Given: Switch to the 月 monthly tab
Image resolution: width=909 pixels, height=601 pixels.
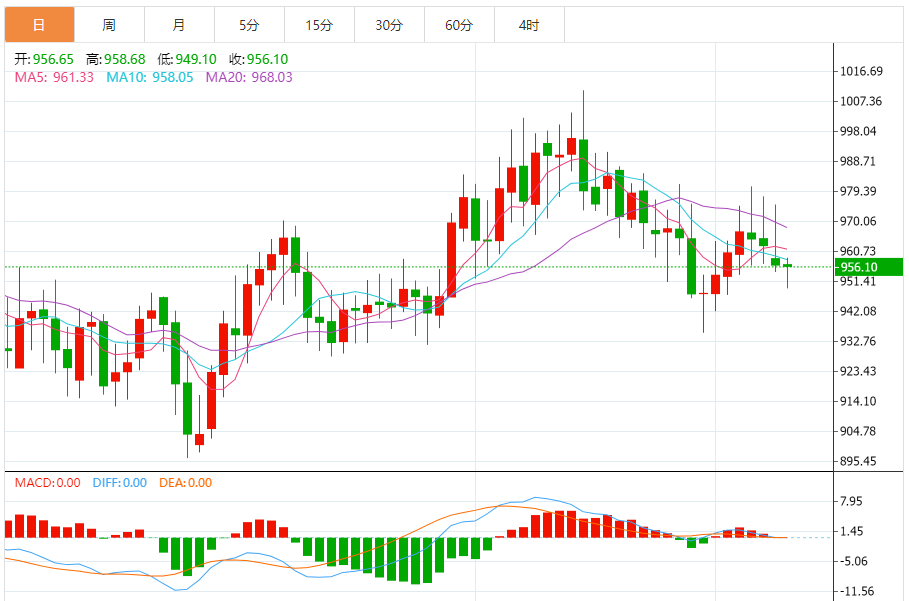Looking at the screenshot, I should pos(180,25).
